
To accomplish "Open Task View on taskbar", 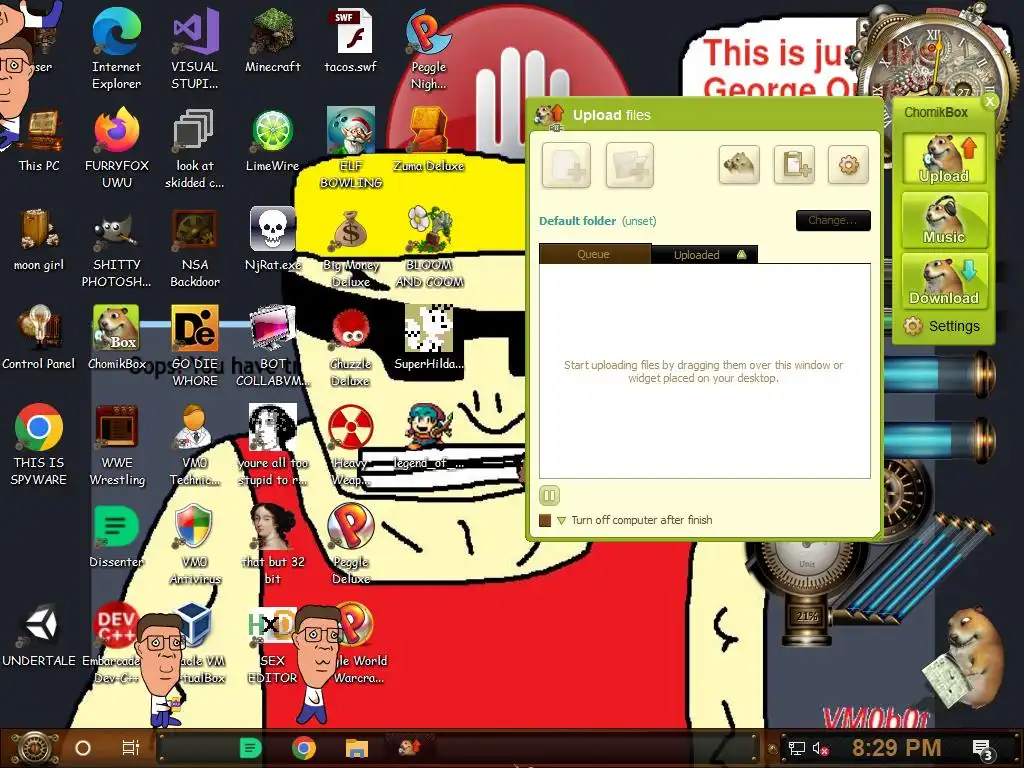I will (130, 748).
